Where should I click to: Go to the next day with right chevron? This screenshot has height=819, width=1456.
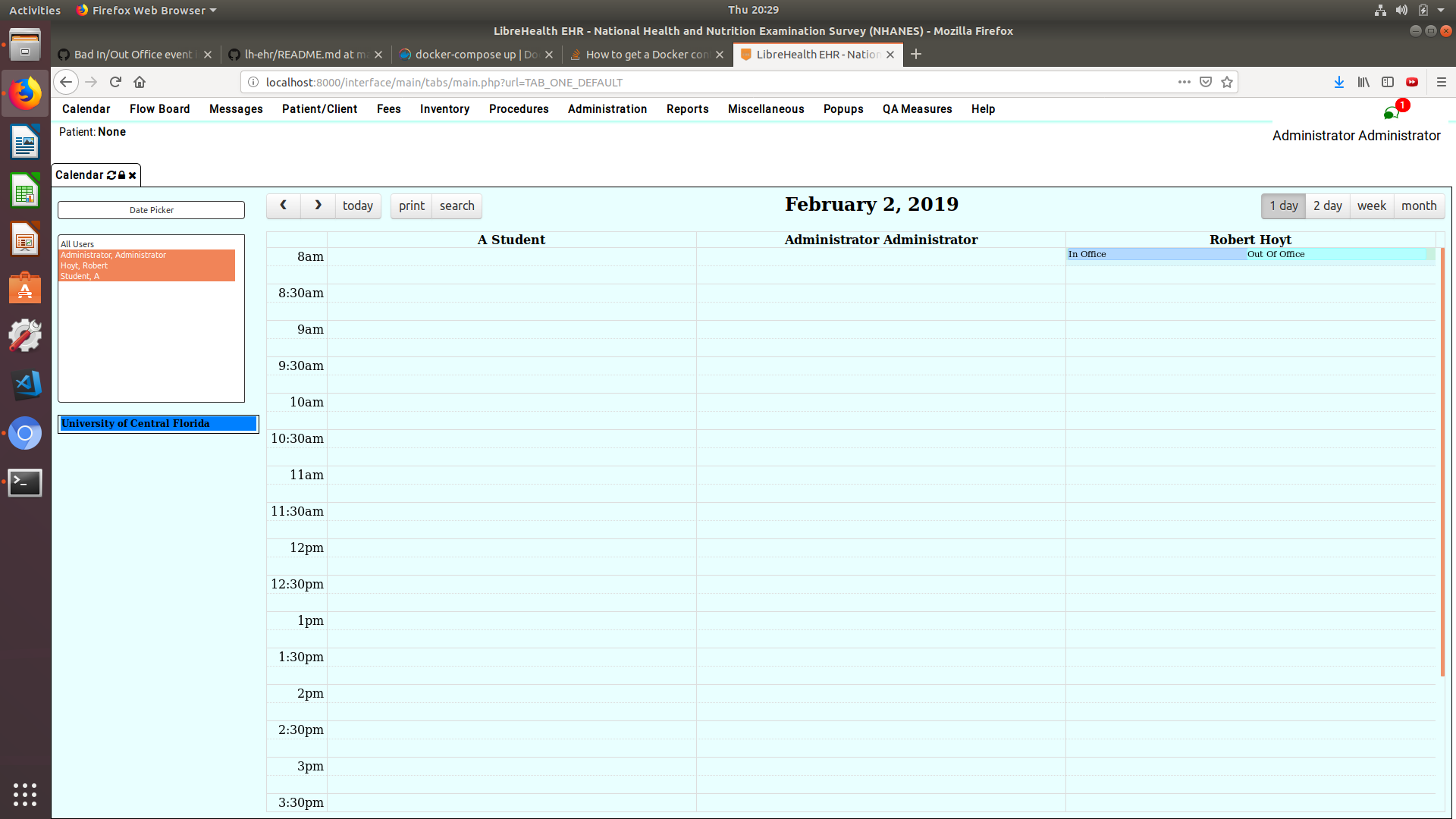click(x=318, y=206)
